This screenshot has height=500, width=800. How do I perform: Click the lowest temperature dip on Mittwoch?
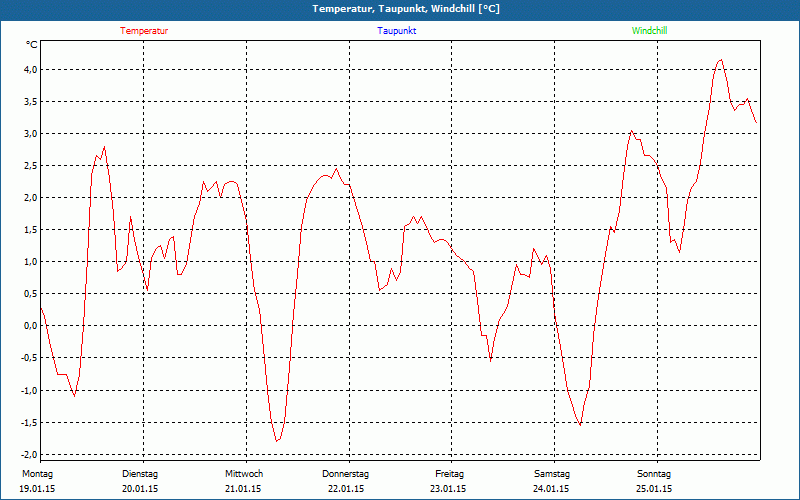pos(277,441)
